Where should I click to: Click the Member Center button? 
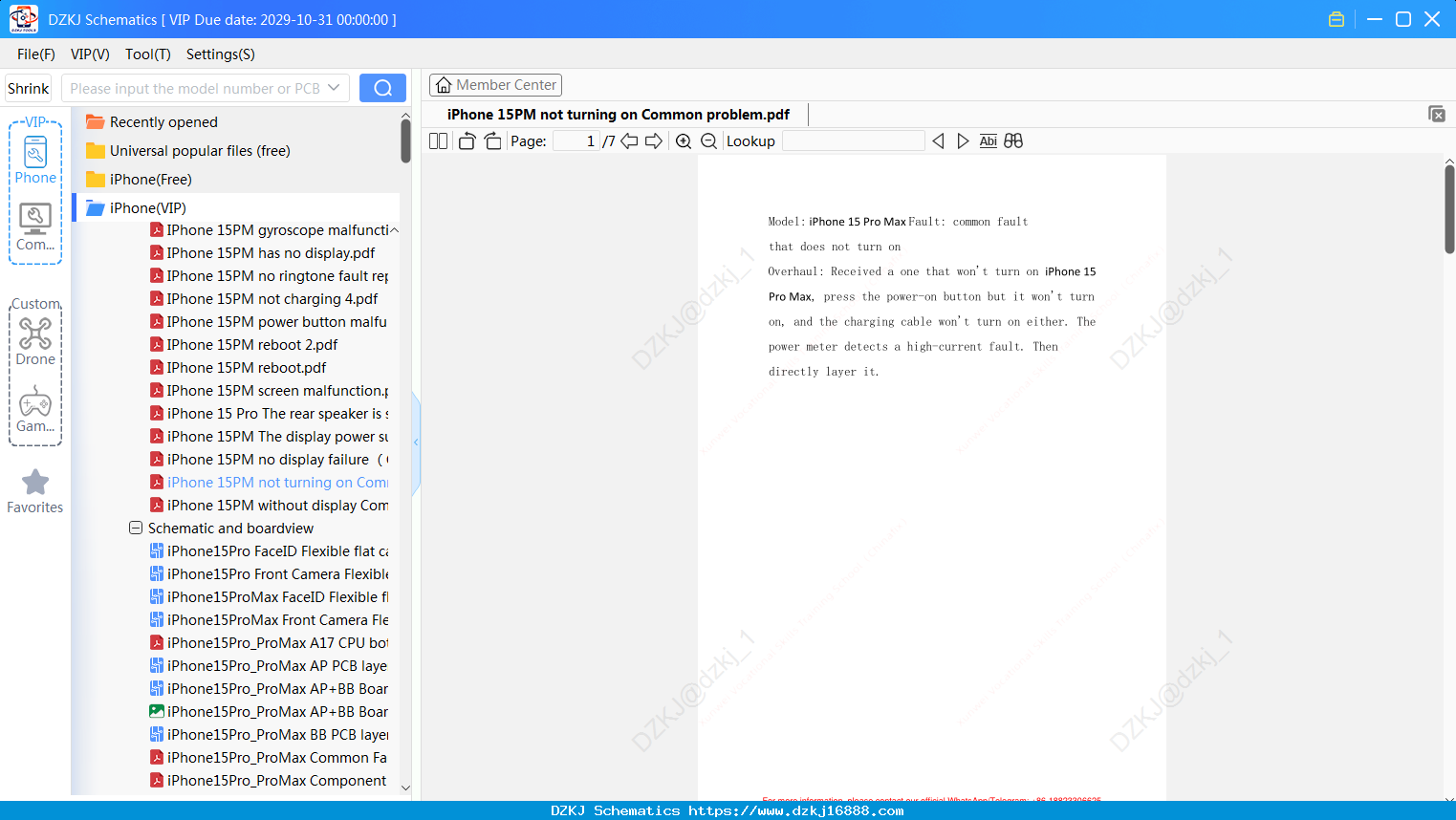coord(495,85)
